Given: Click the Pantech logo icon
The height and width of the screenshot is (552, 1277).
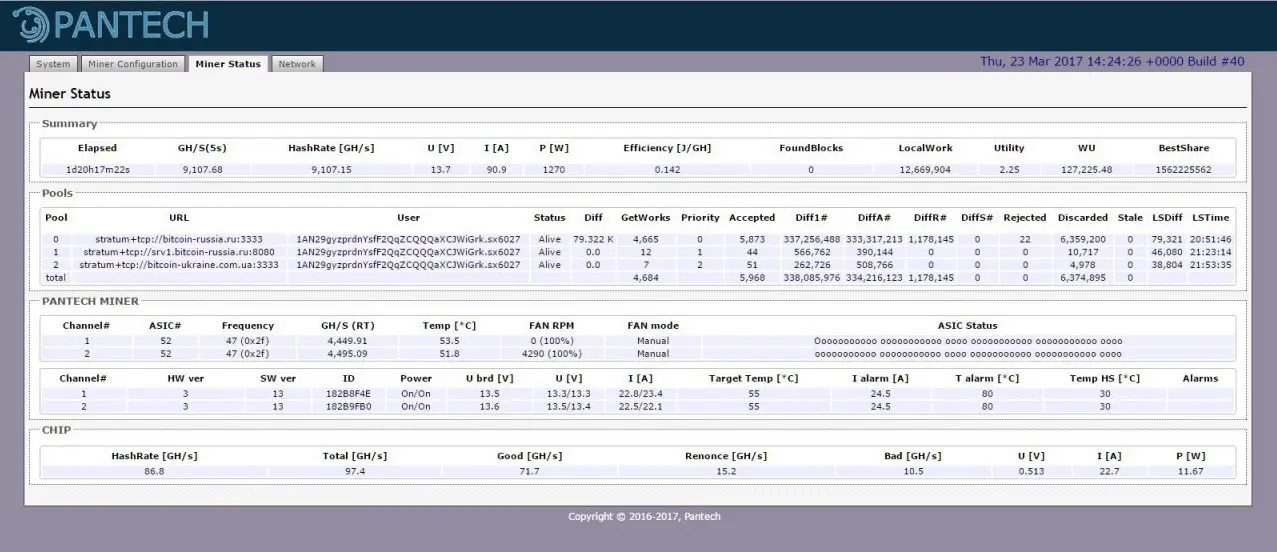Looking at the screenshot, I should pos(32,26).
